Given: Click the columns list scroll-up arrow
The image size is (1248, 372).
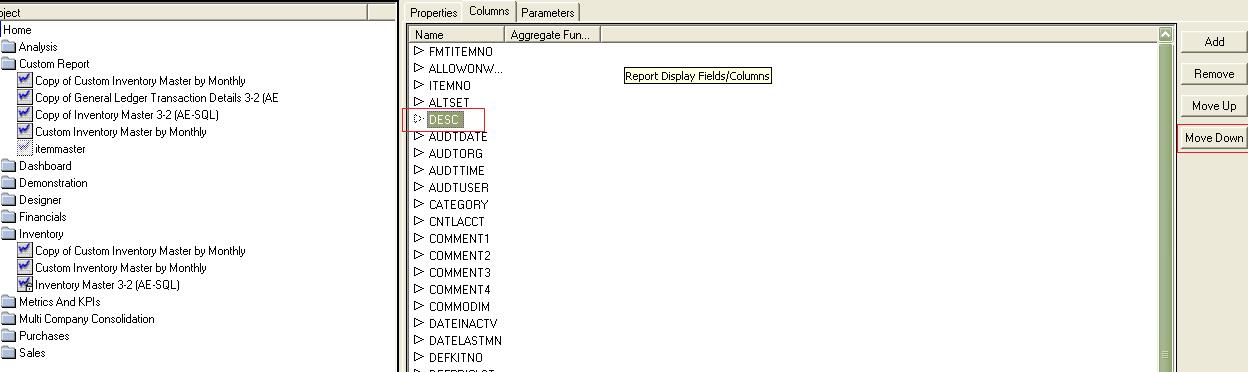Looking at the screenshot, I should [1165, 35].
